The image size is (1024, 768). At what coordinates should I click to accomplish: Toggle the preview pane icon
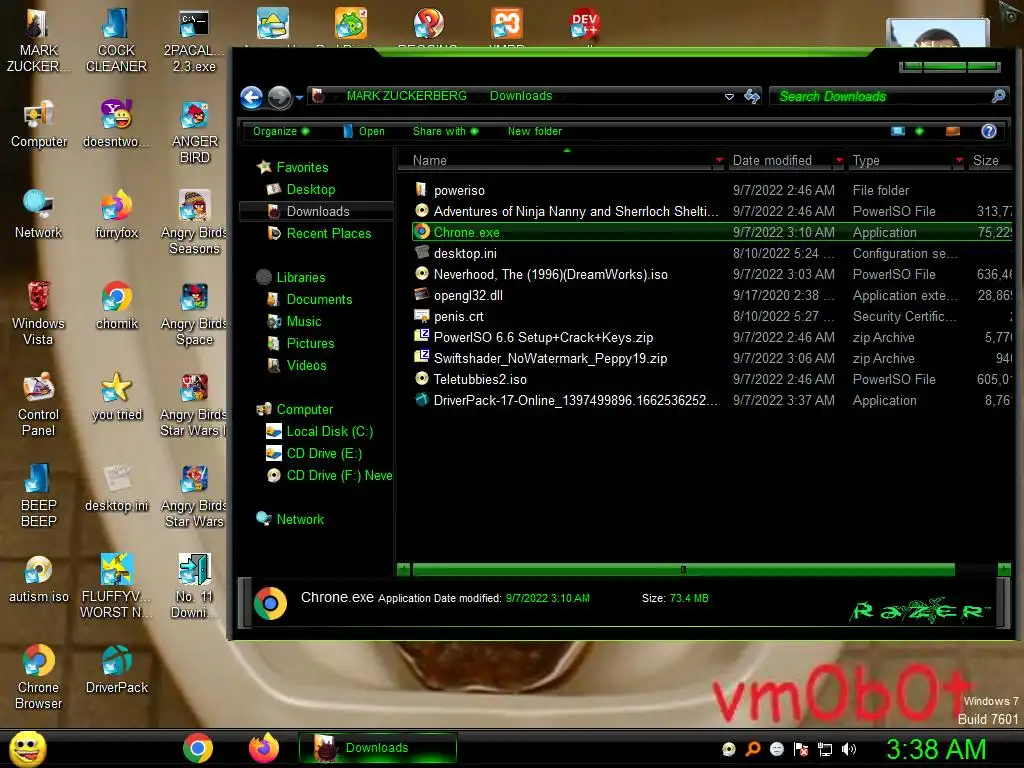pyautogui.click(x=953, y=131)
